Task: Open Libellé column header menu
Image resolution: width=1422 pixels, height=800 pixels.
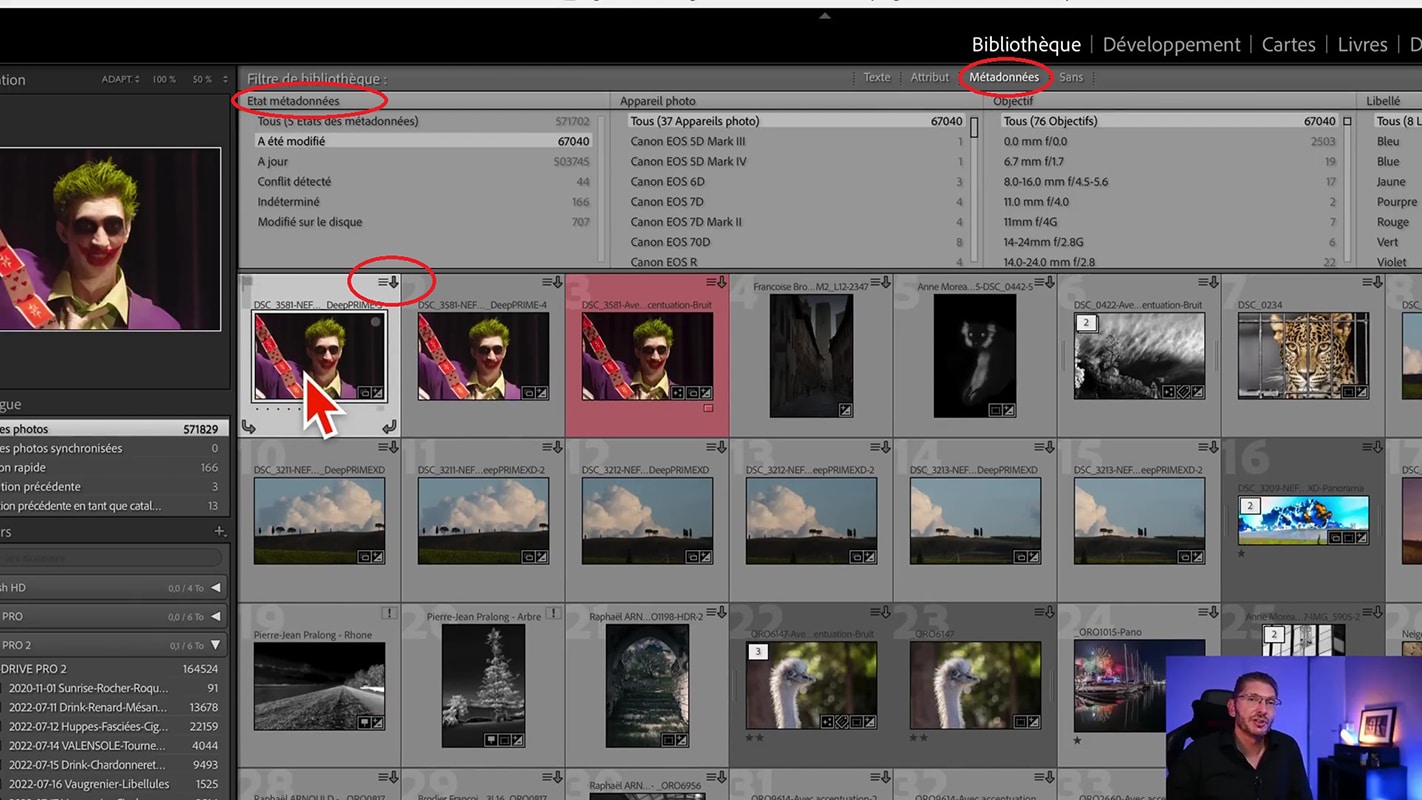Action: click(x=1384, y=101)
